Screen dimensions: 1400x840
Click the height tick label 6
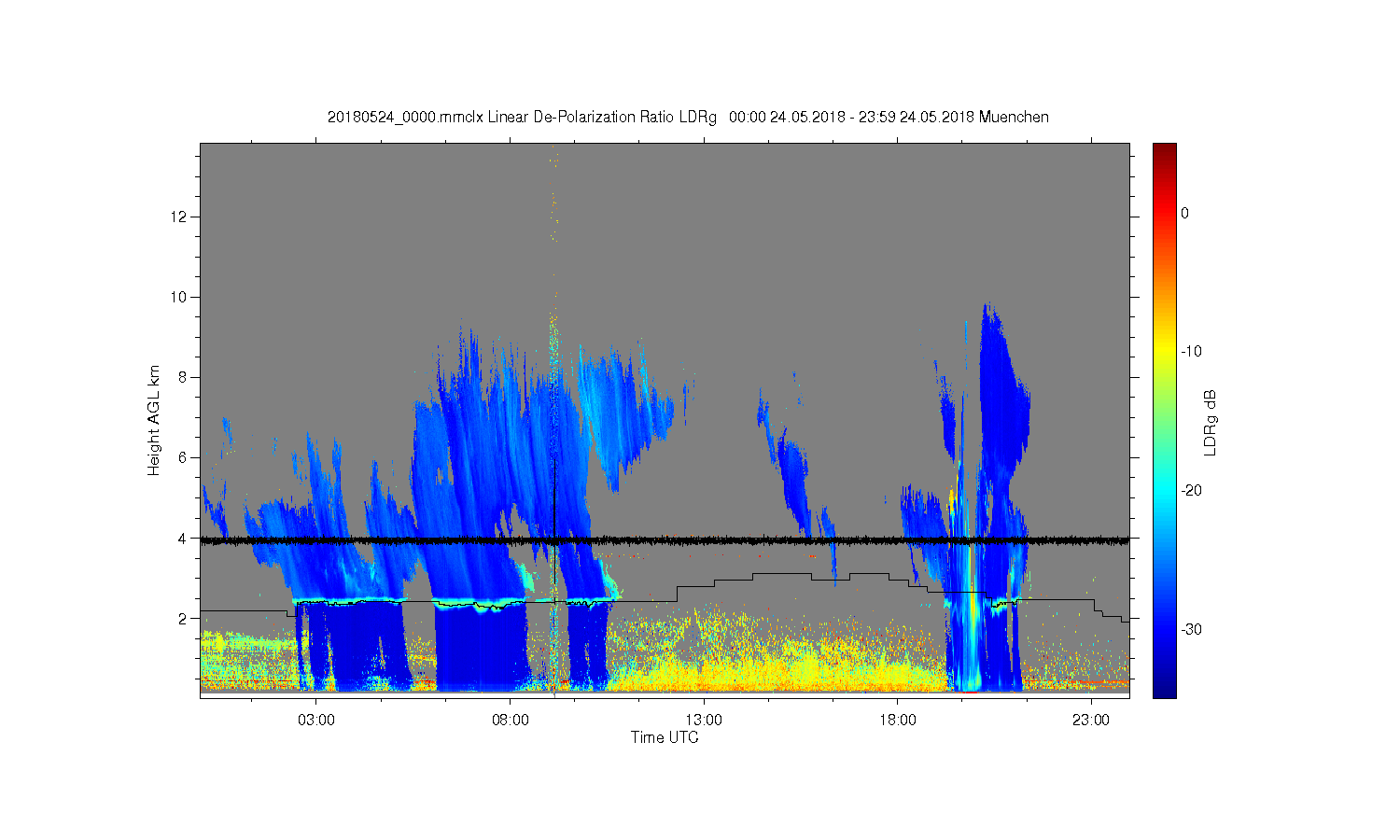click(183, 458)
